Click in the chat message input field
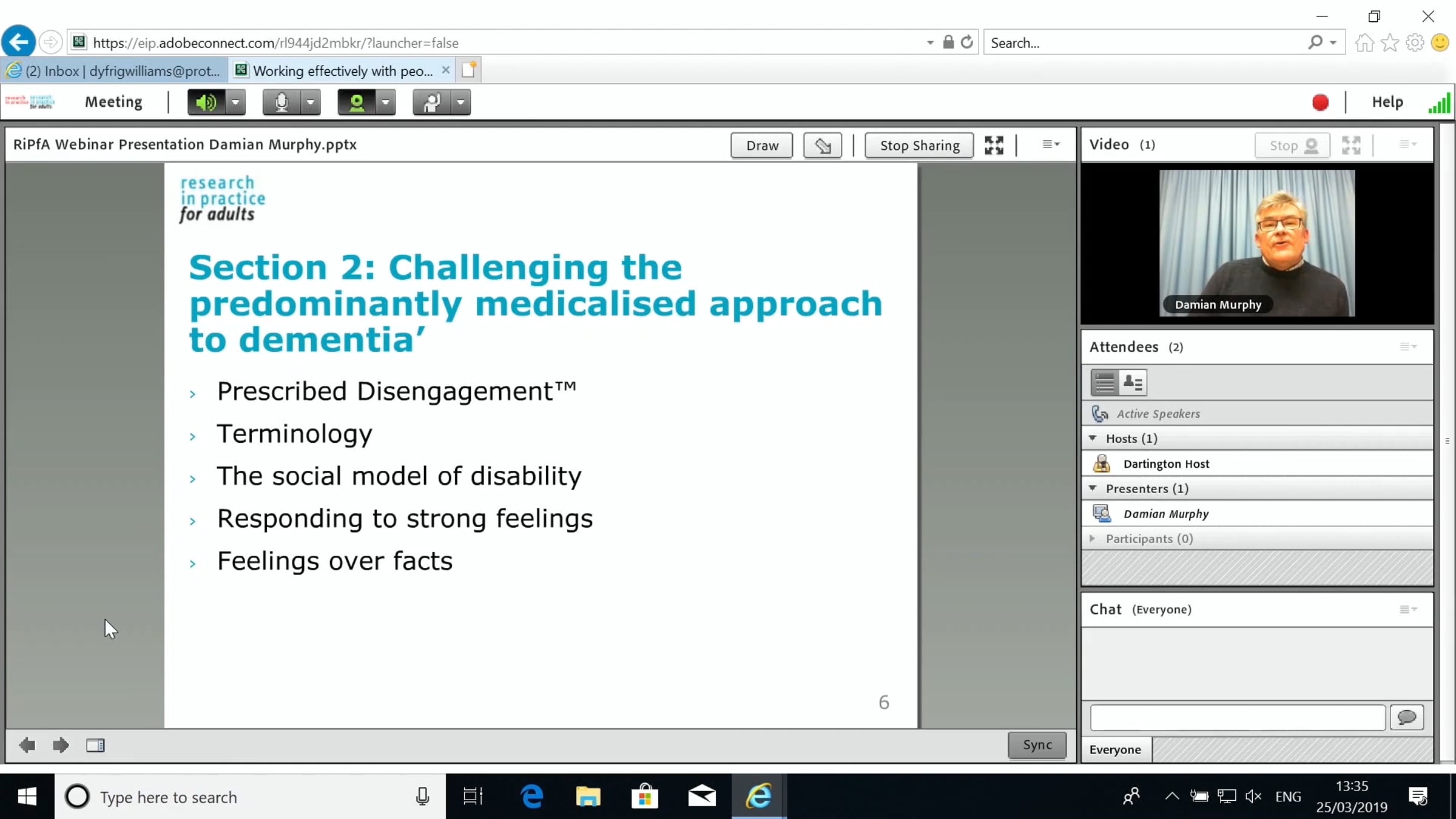 [1238, 718]
